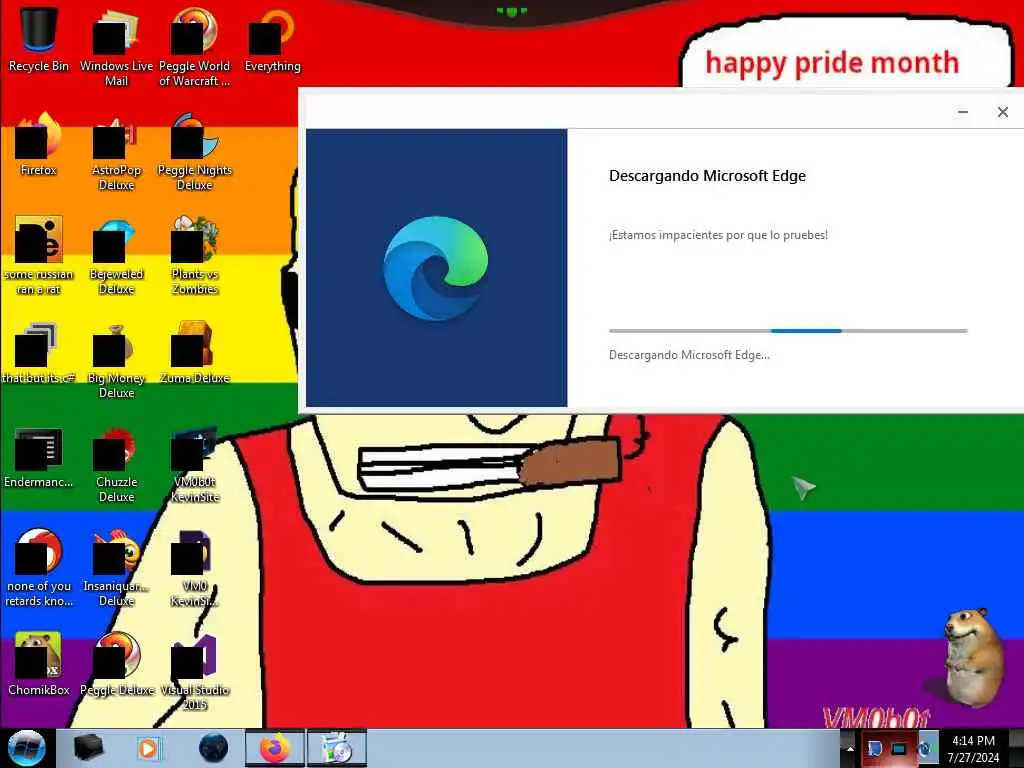Select the ChomikBox desktop icon
This screenshot has width=1024, height=768.
(x=39, y=664)
